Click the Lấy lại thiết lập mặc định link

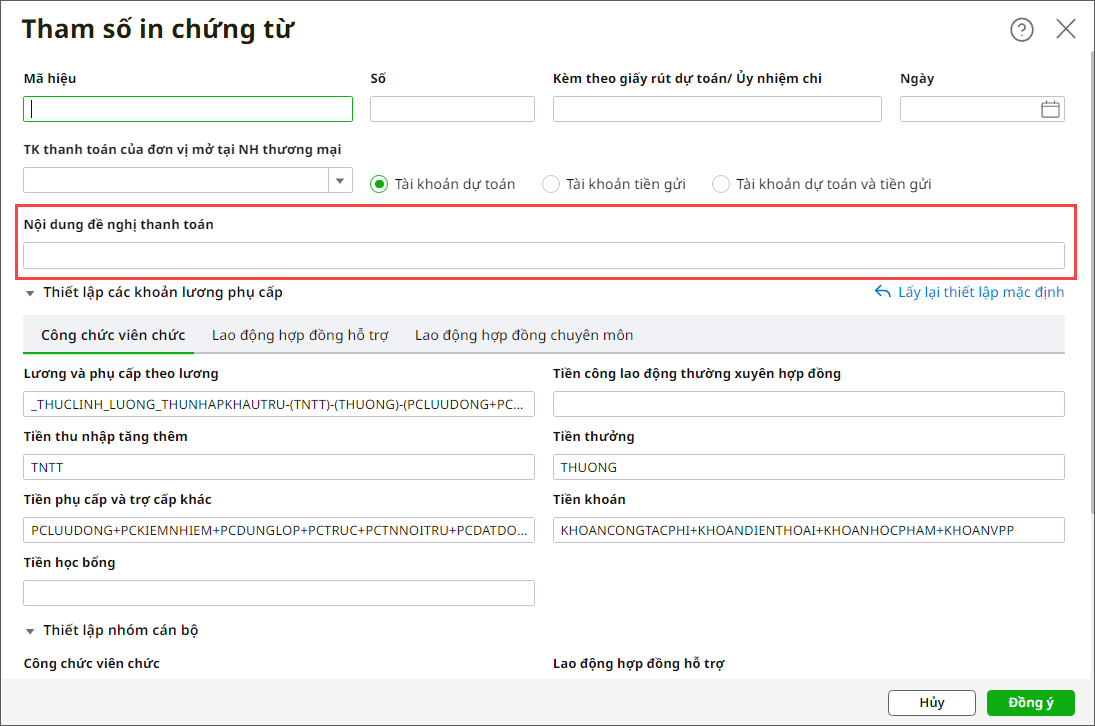pos(980,292)
